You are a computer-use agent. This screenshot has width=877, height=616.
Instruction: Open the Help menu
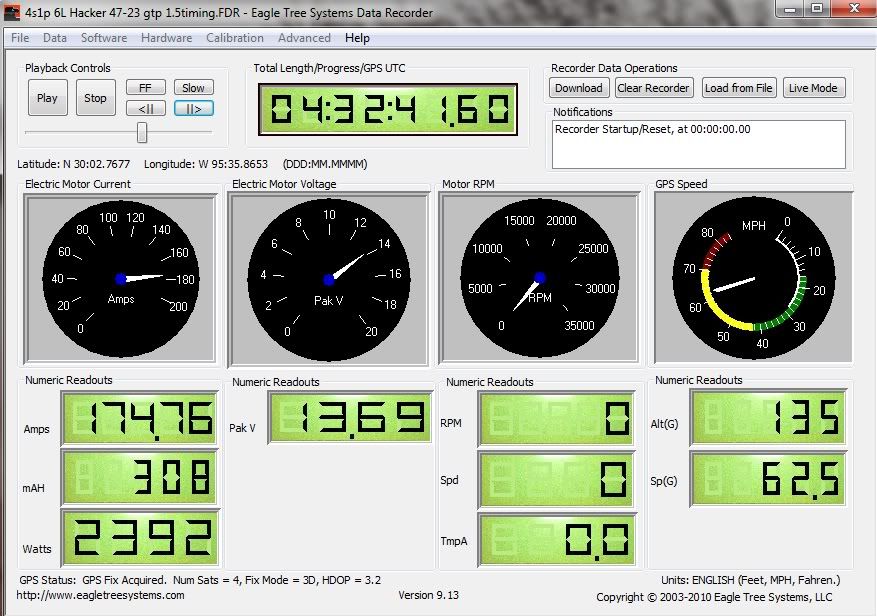coord(357,38)
